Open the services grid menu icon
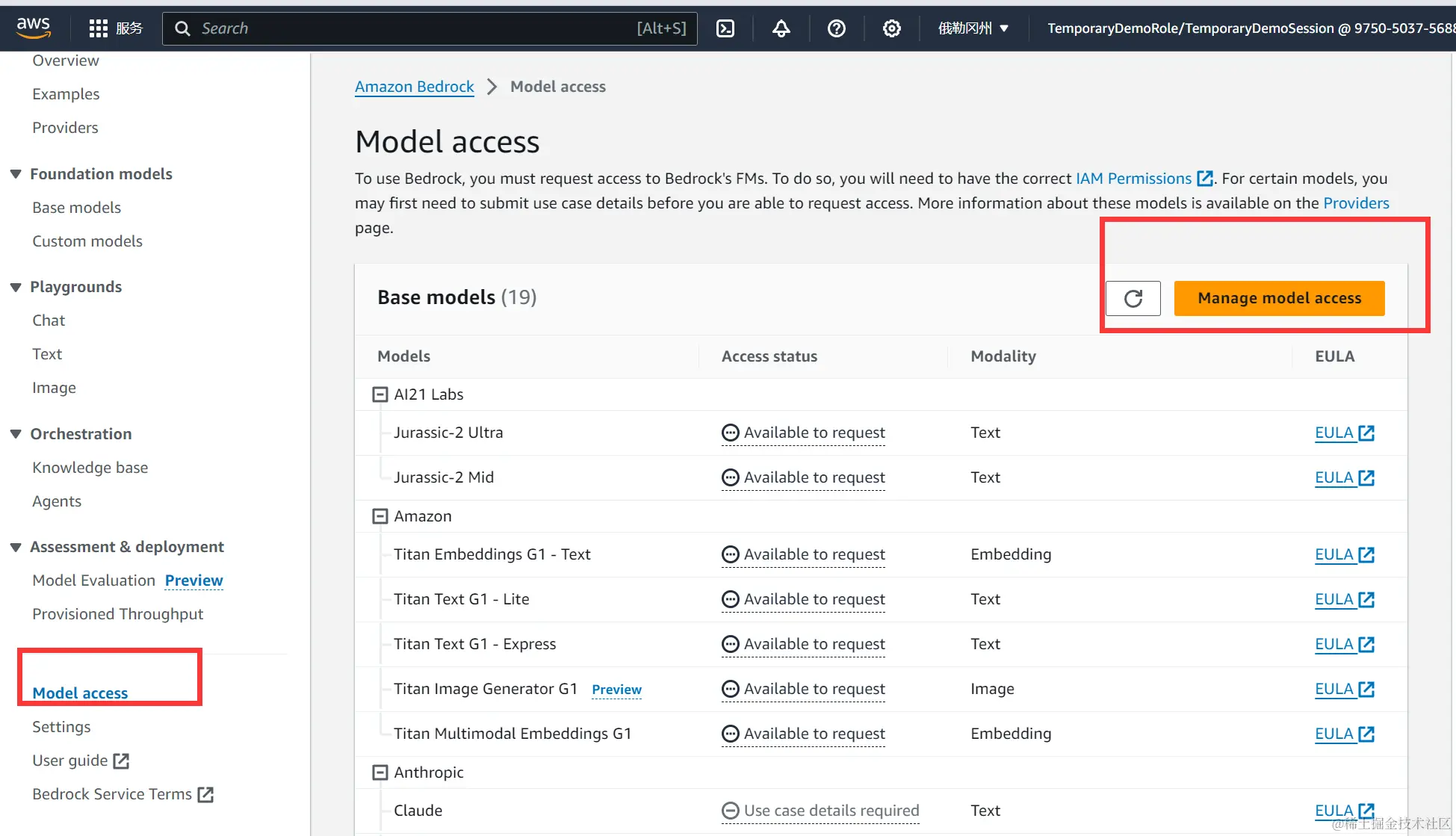 (x=98, y=28)
